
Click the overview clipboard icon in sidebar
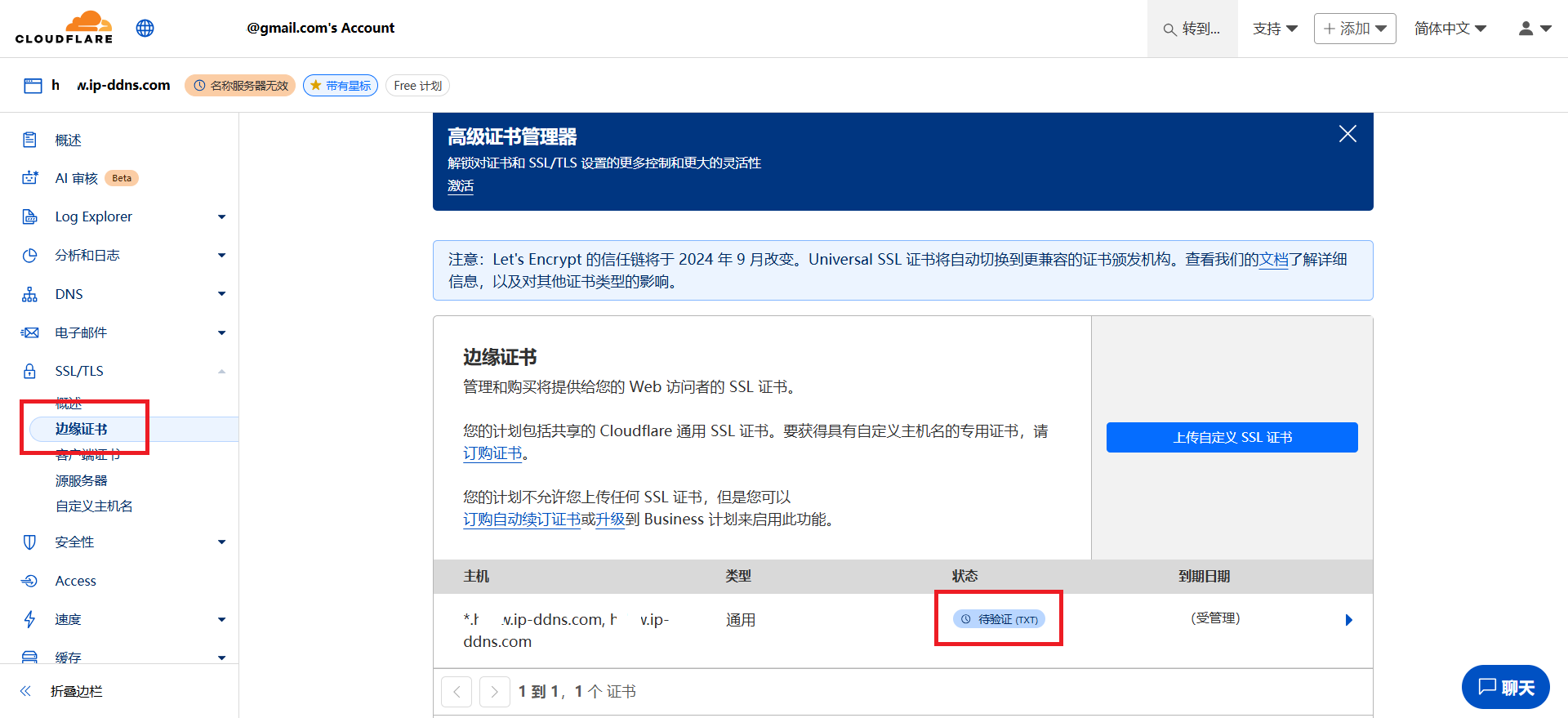pyautogui.click(x=30, y=140)
